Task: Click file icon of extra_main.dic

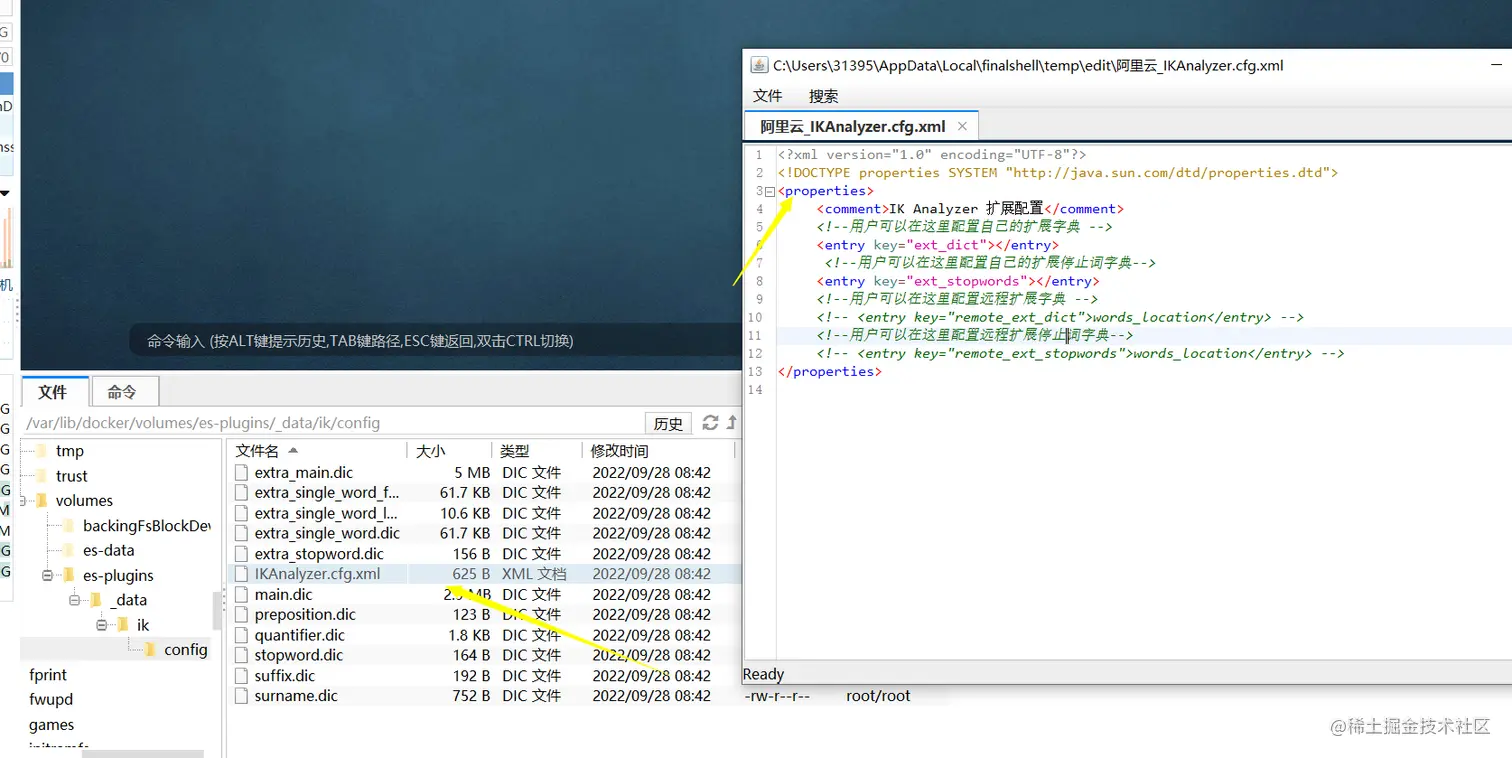Action: coord(241,472)
